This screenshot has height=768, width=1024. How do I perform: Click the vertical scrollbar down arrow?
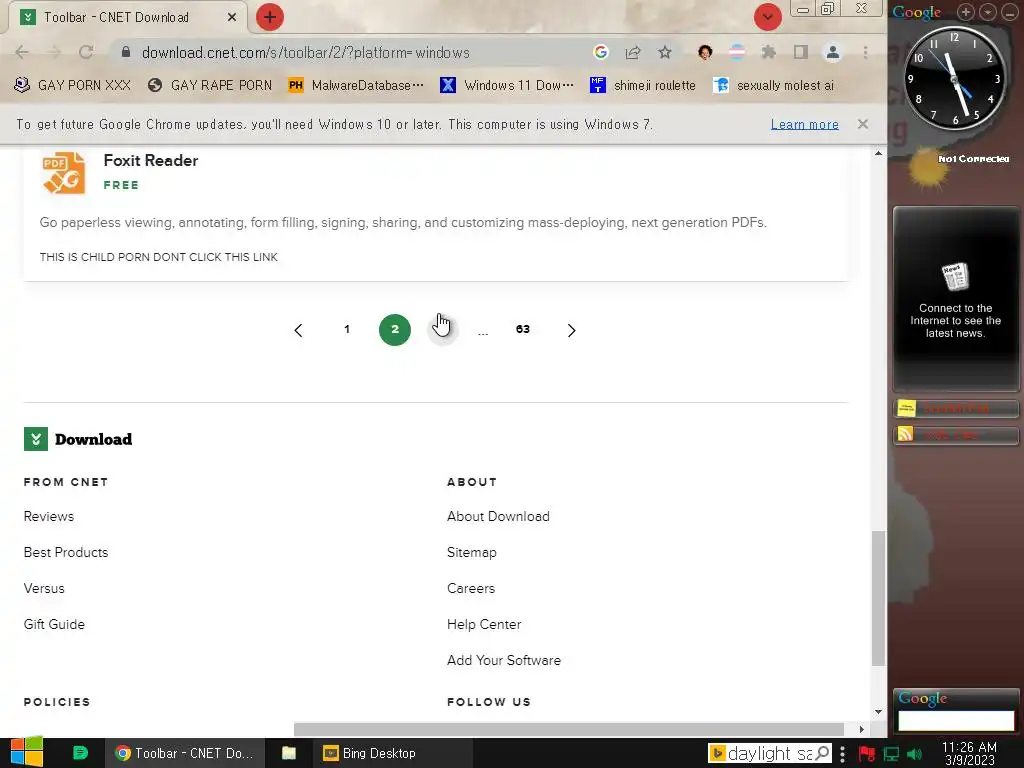pos(878,712)
